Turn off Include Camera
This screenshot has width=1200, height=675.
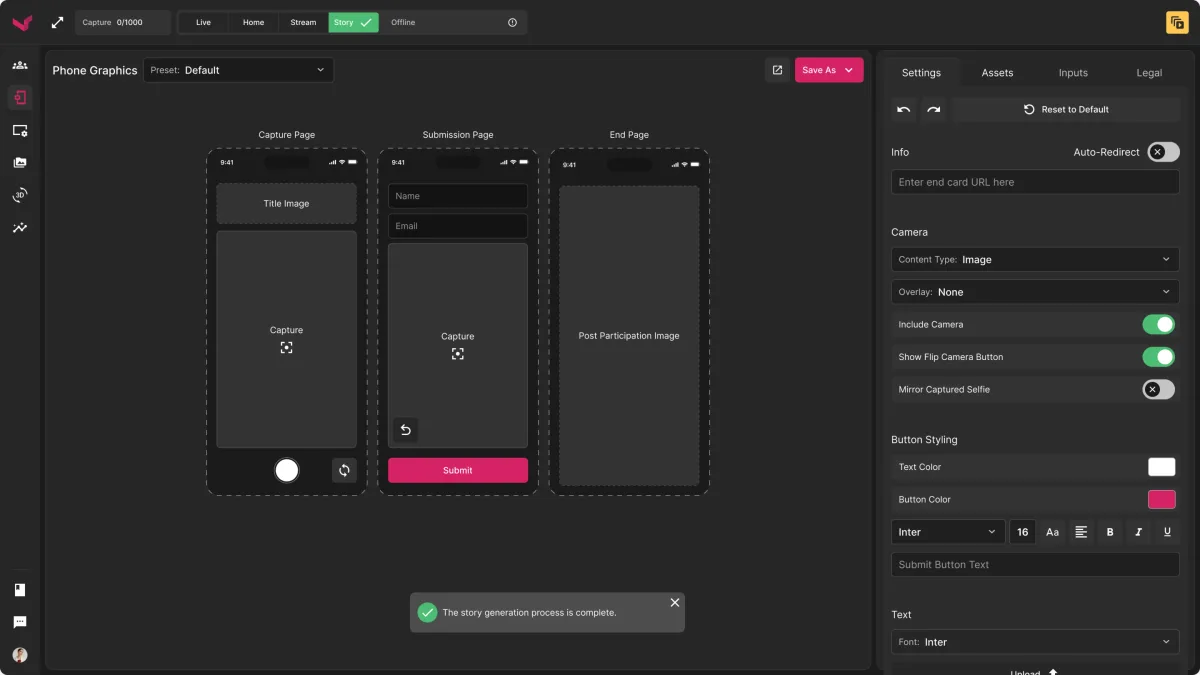click(1159, 324)
